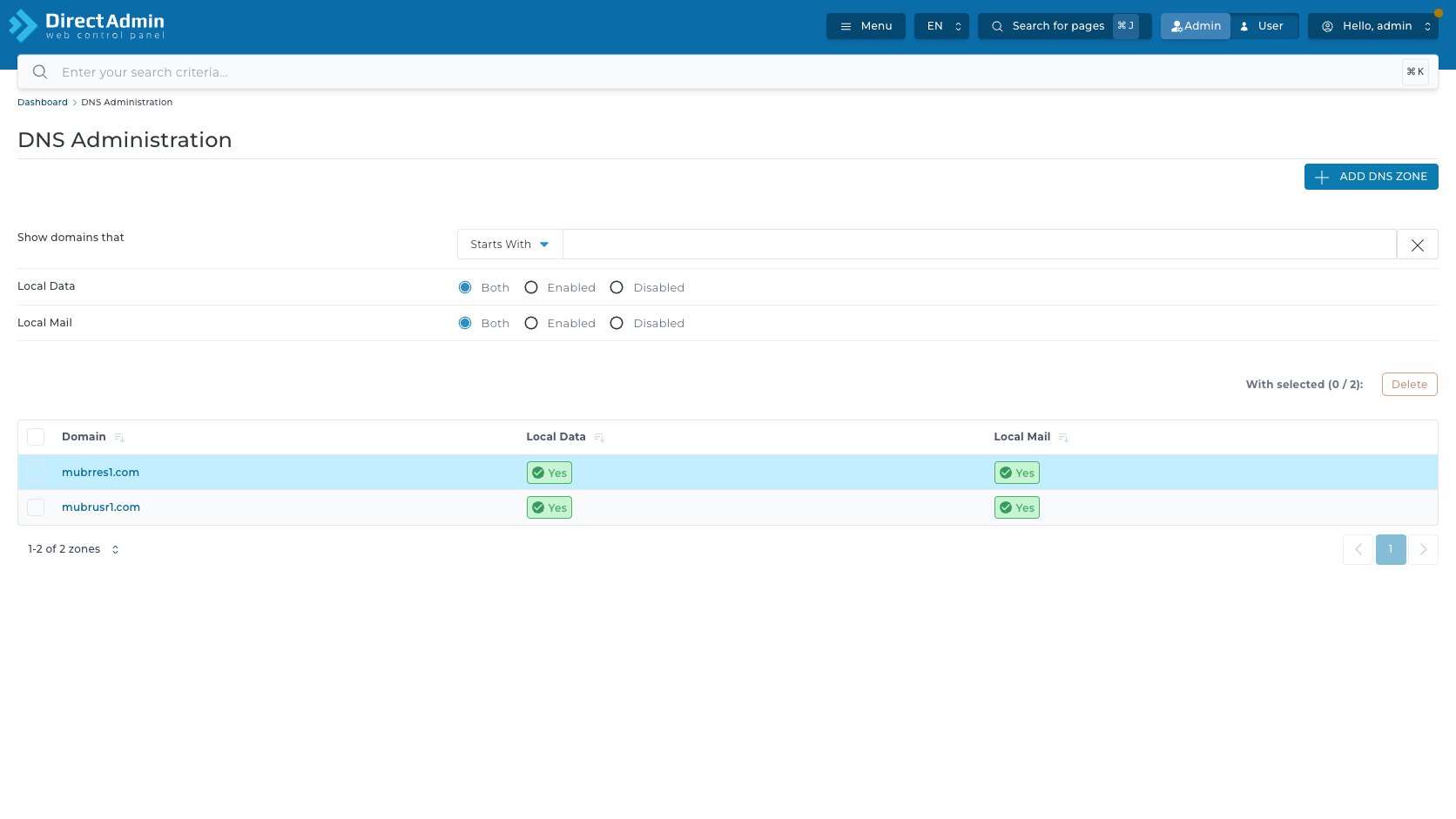This screenshot has width=1456, height=819.
Task: Click Local Mail Yes badge for mubrusr1.com
Action: tap(1017, 507)
